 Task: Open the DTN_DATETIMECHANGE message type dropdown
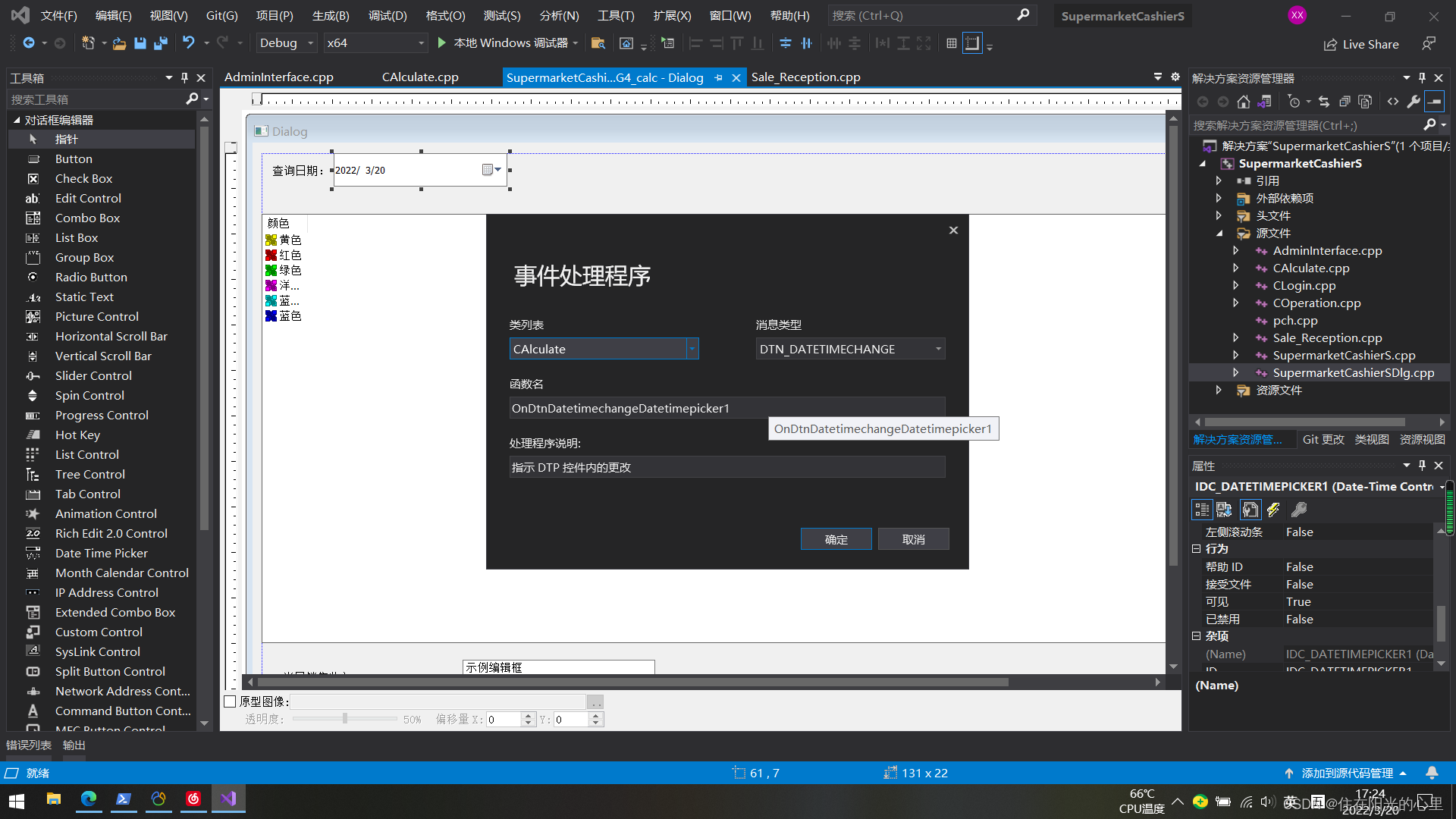[x=938, y=349]
